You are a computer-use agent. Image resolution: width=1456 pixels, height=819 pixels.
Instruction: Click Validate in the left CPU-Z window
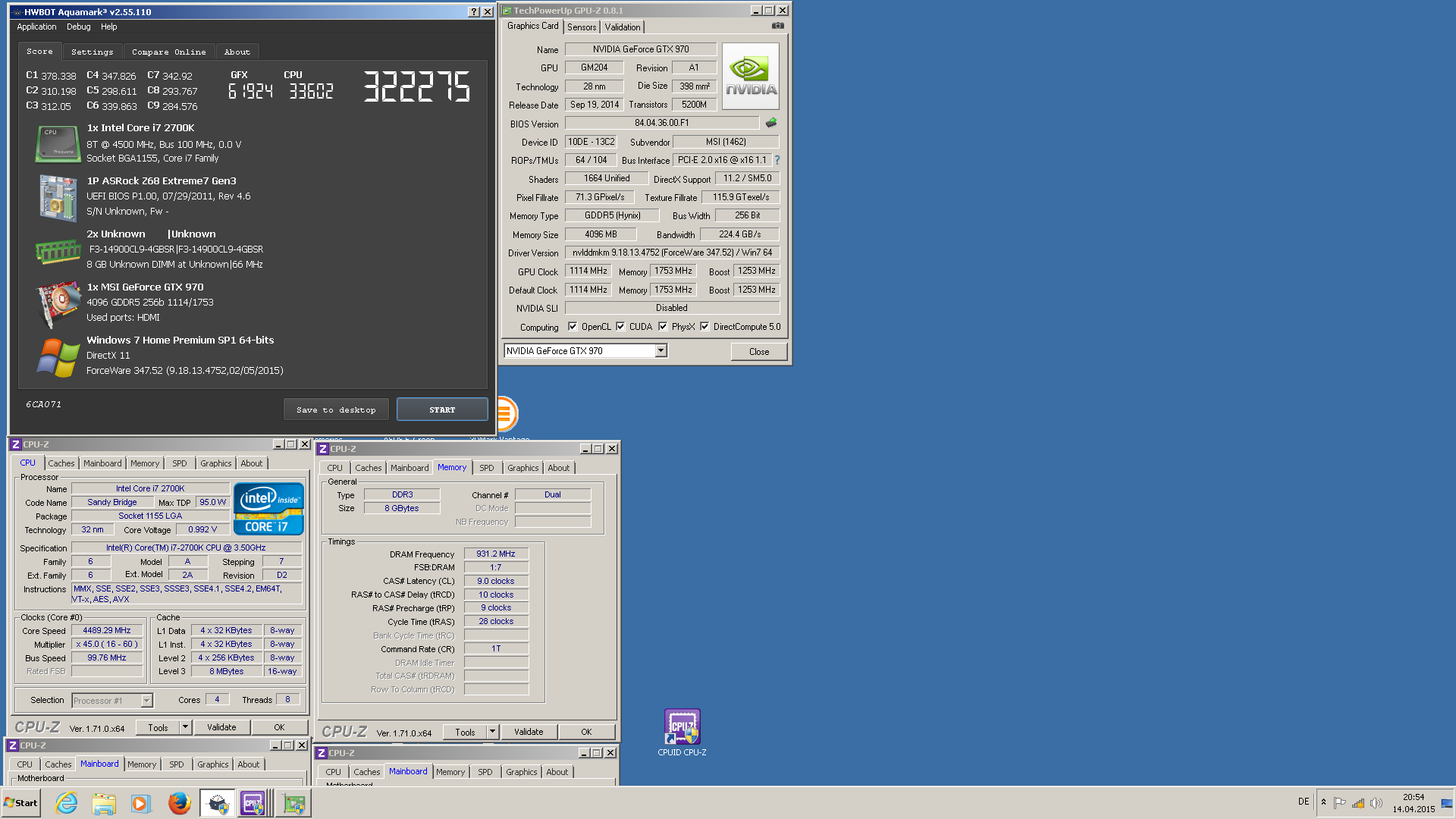coord(221,727)
